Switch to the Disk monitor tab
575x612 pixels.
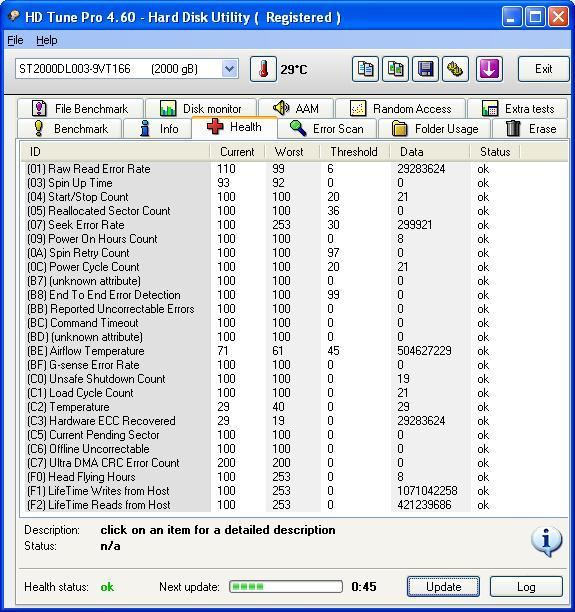(201, 108)
